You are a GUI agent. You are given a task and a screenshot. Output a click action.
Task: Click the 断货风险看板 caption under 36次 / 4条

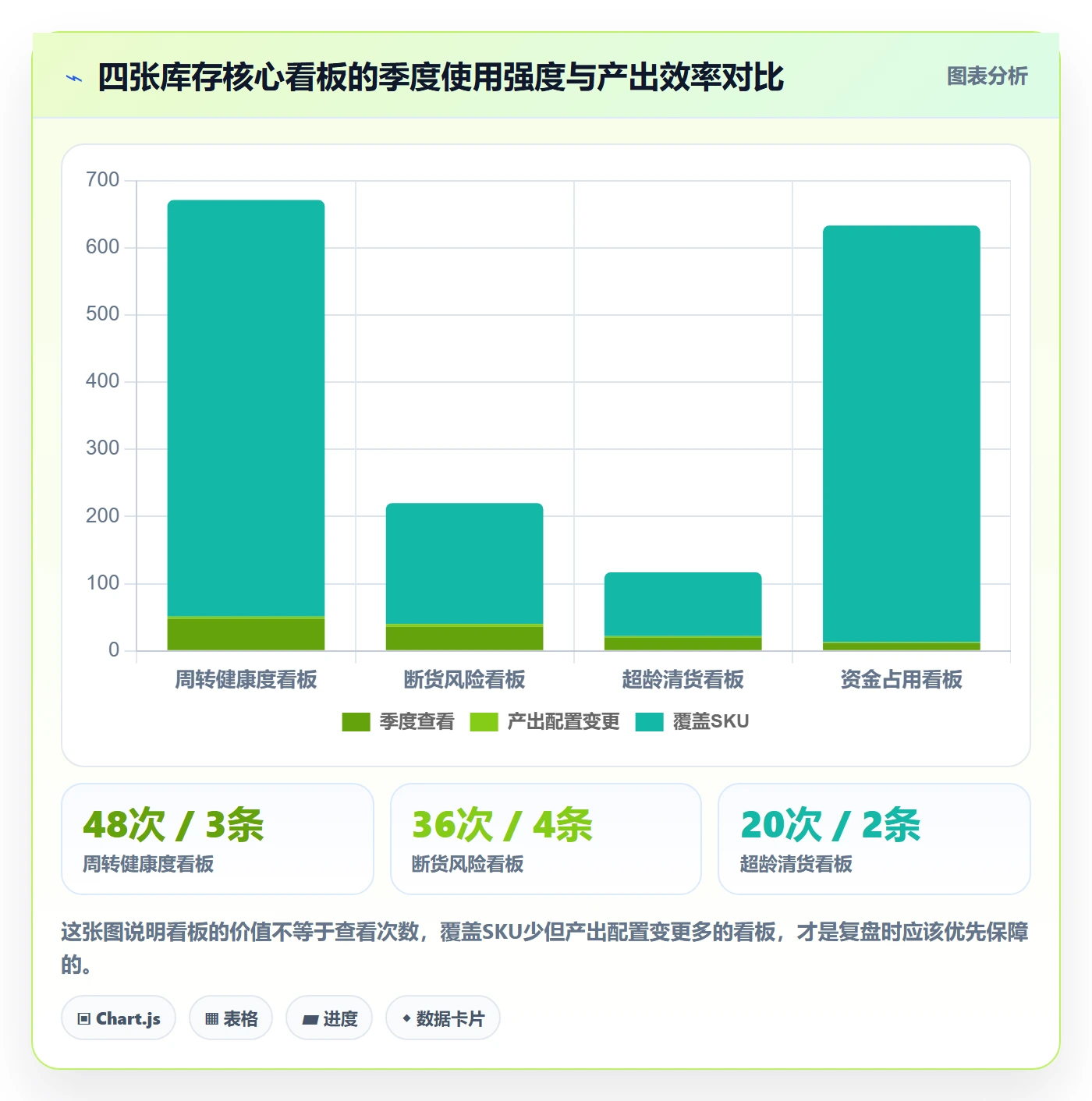(467, 864)
